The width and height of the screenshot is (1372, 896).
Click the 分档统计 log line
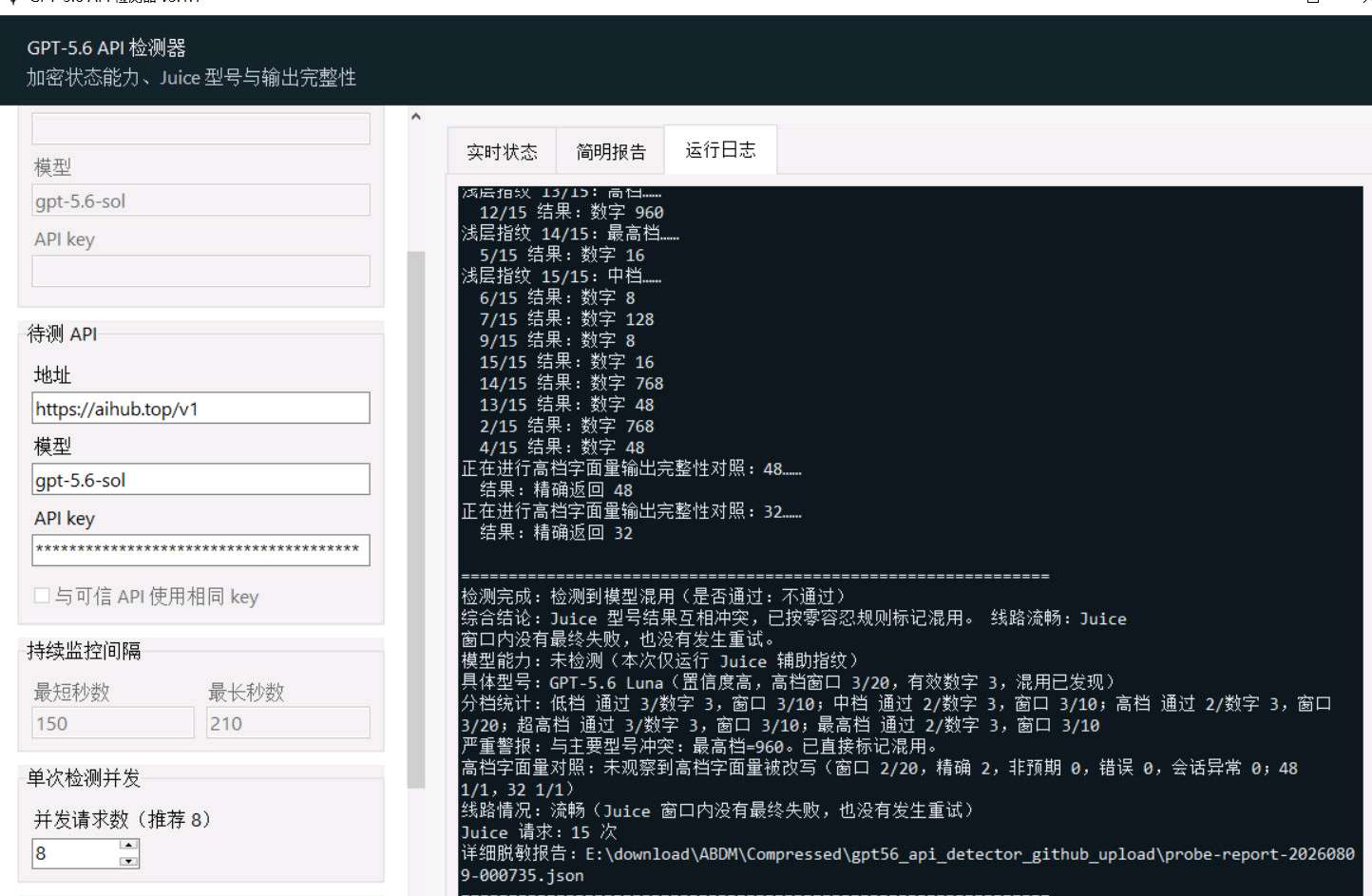pyautogui.click(x=896, y=715)
